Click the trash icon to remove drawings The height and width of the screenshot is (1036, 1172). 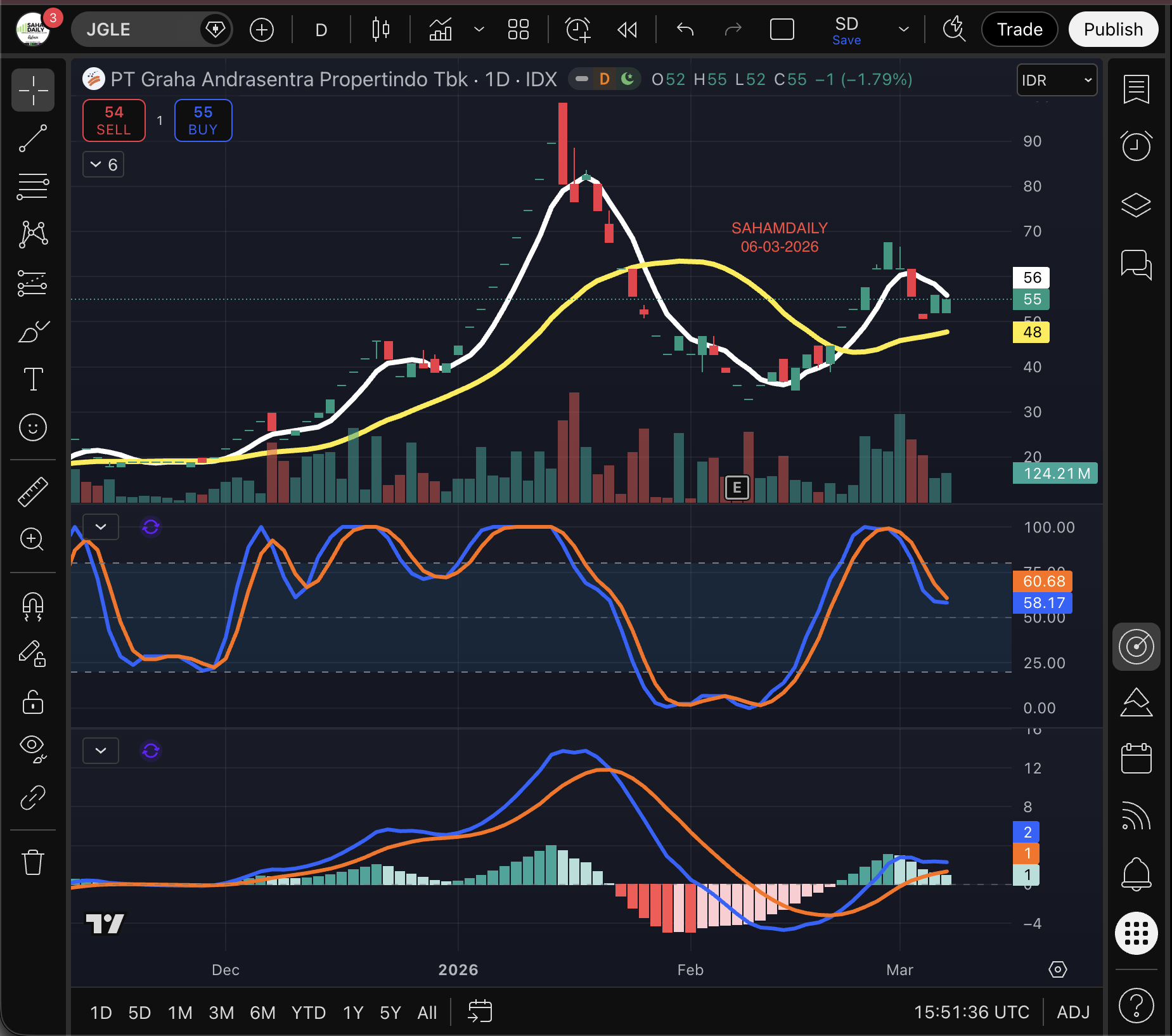(33, 862)
